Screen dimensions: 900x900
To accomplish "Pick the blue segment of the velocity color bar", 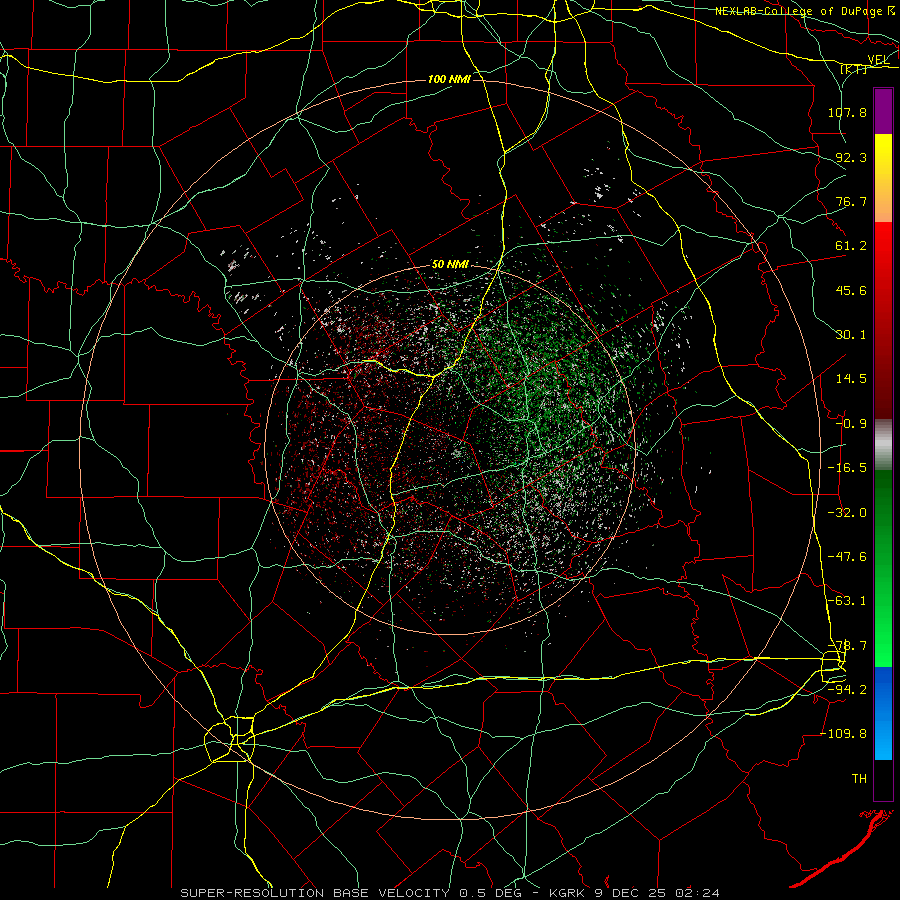I will click(x=883, y=713).
